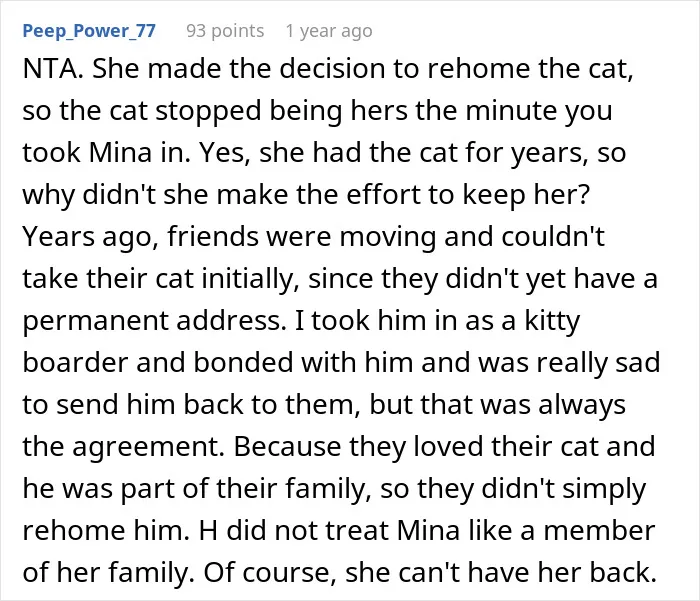Viewport: 700px width, 601px height.
Task: Click the line starting 'boarder and bonded'
Action: coord(341,362)
